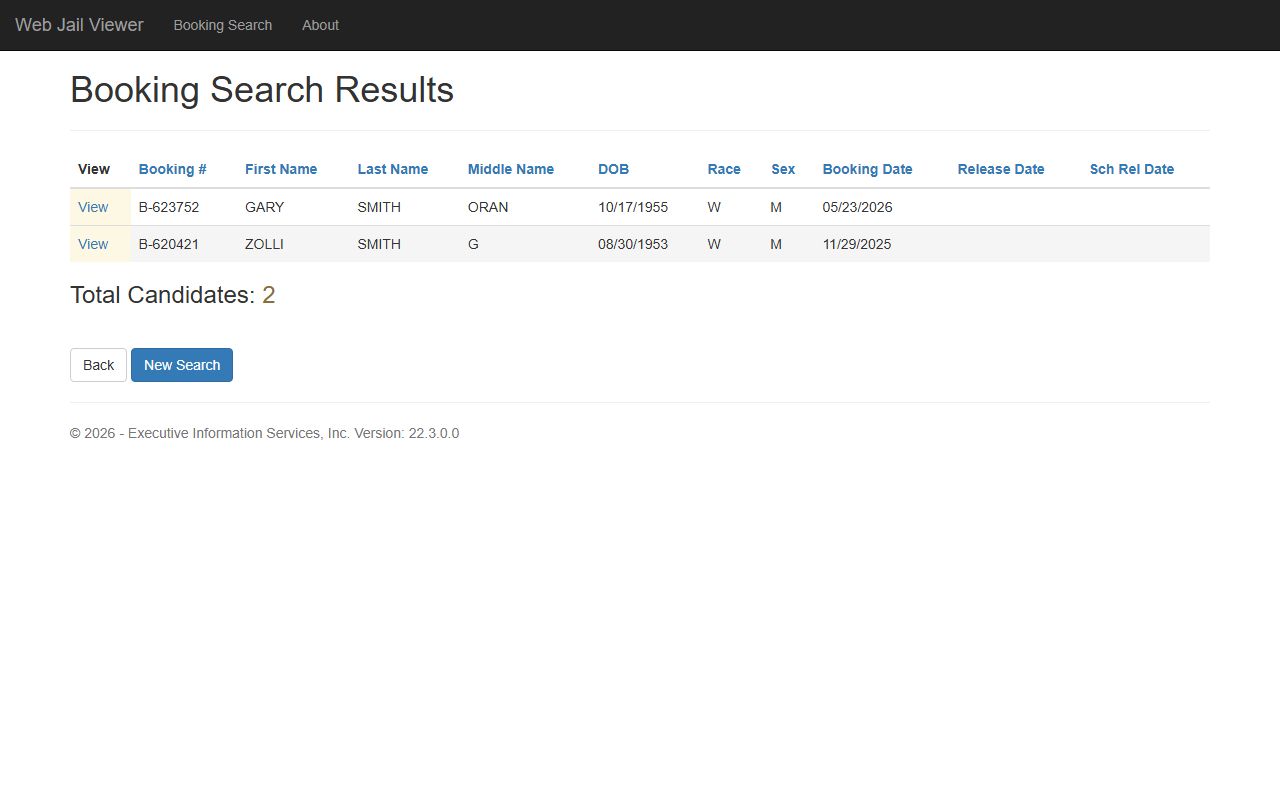Viewport: 1280px width, 800px height.
Task: Click the Booking Search Results heading
Action: 262,90
